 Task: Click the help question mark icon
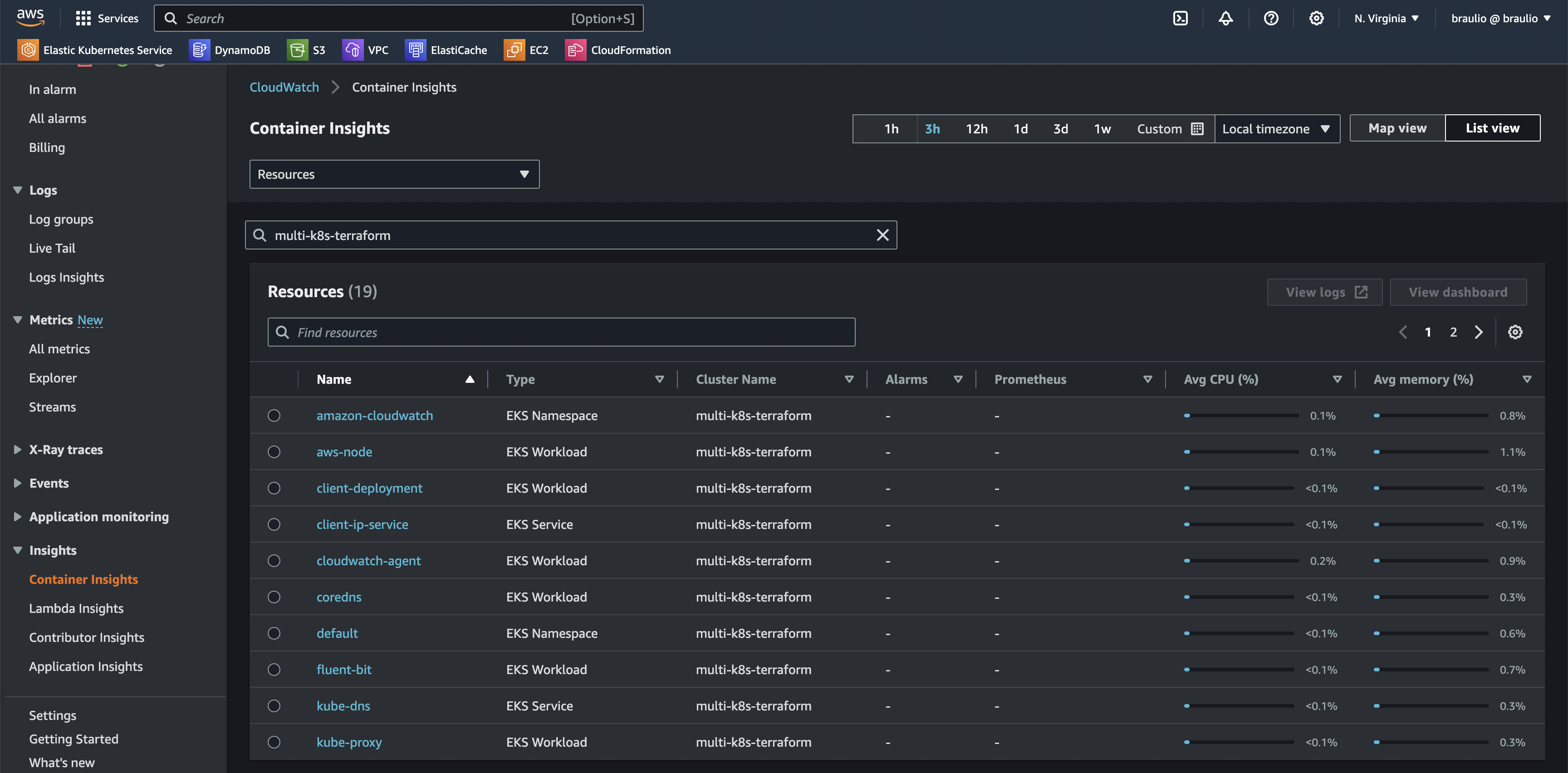pyautogui.click(x=1271, y=18)
